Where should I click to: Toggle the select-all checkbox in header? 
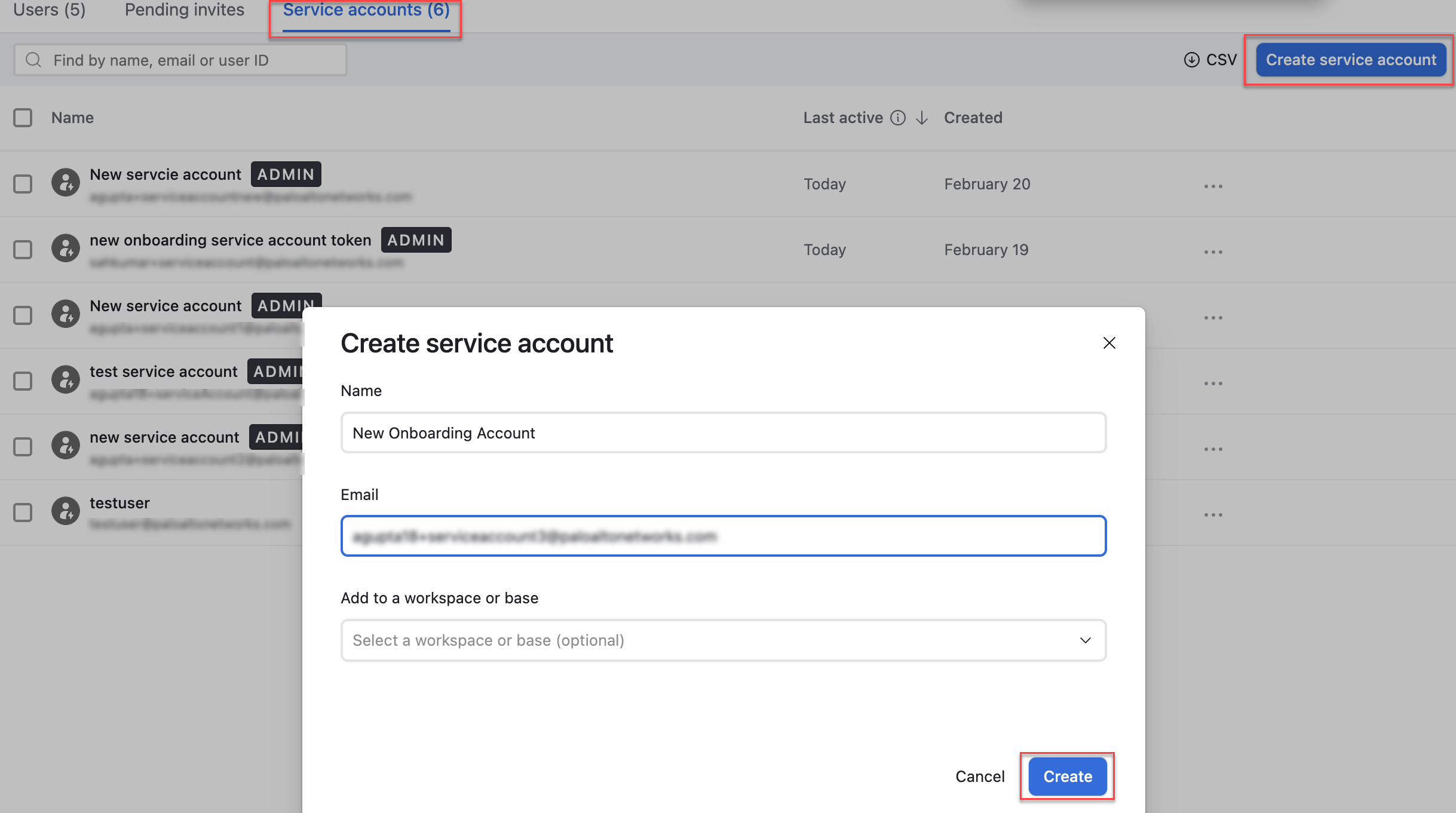click(23, 118)
